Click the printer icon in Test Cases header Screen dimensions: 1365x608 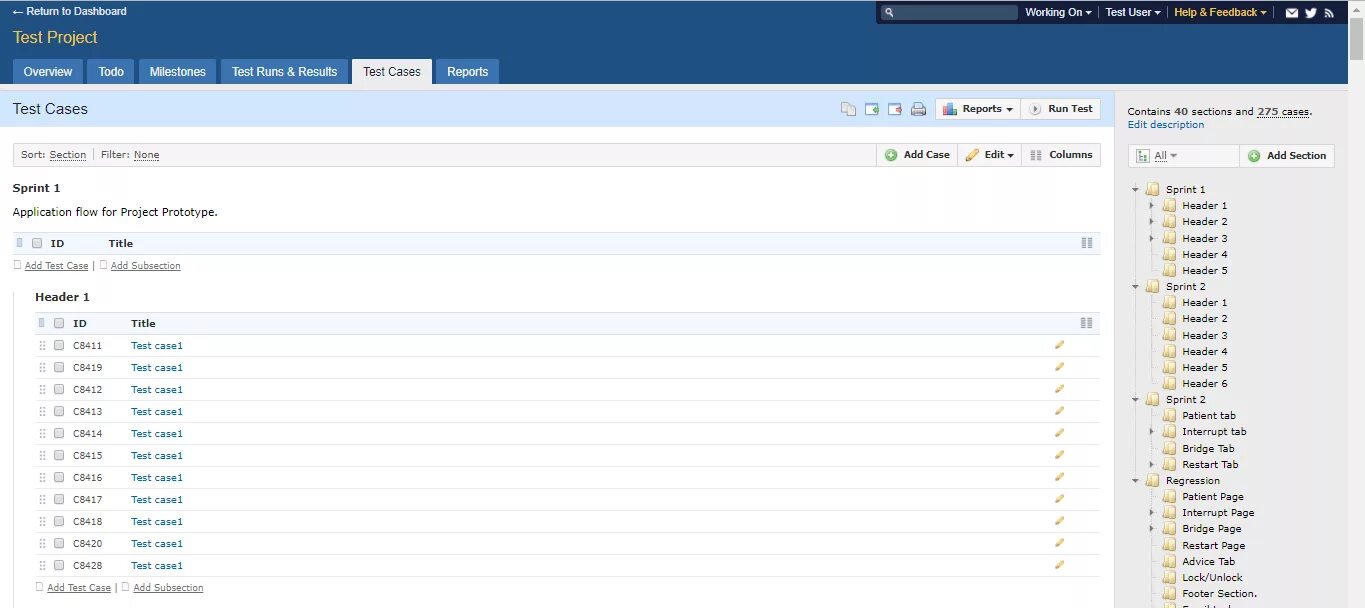click(x=918, y=109)
